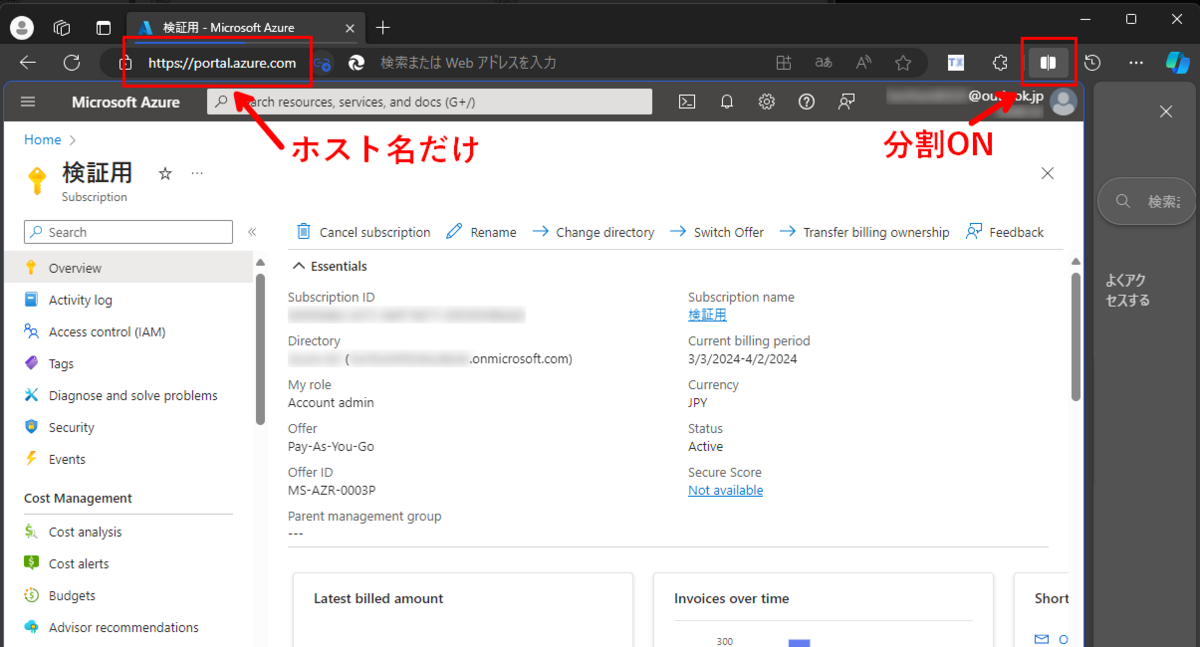1200x647 pixels.
Task: Focus the search box in right pane
Action: (x=1148, y=202)
